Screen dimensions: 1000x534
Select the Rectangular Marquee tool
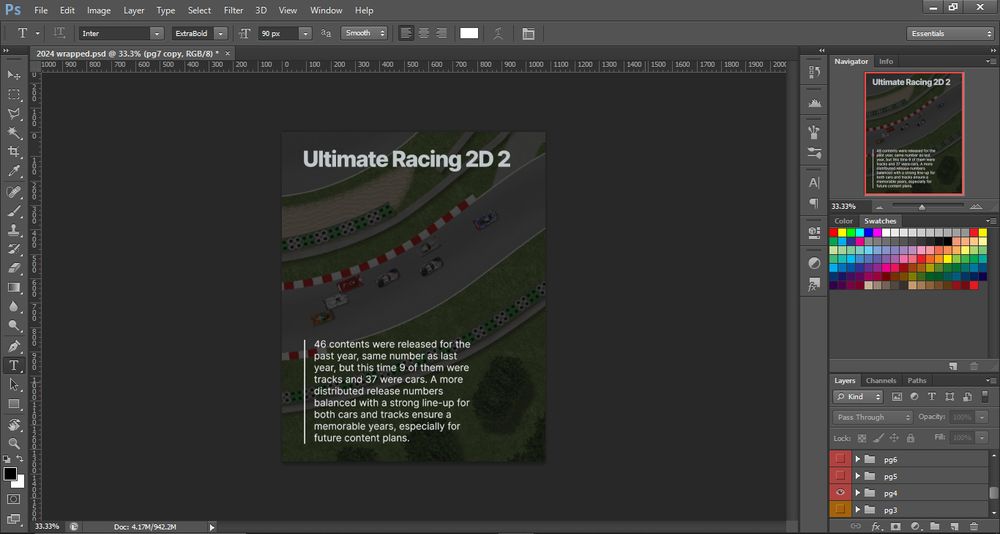[13, 94]
